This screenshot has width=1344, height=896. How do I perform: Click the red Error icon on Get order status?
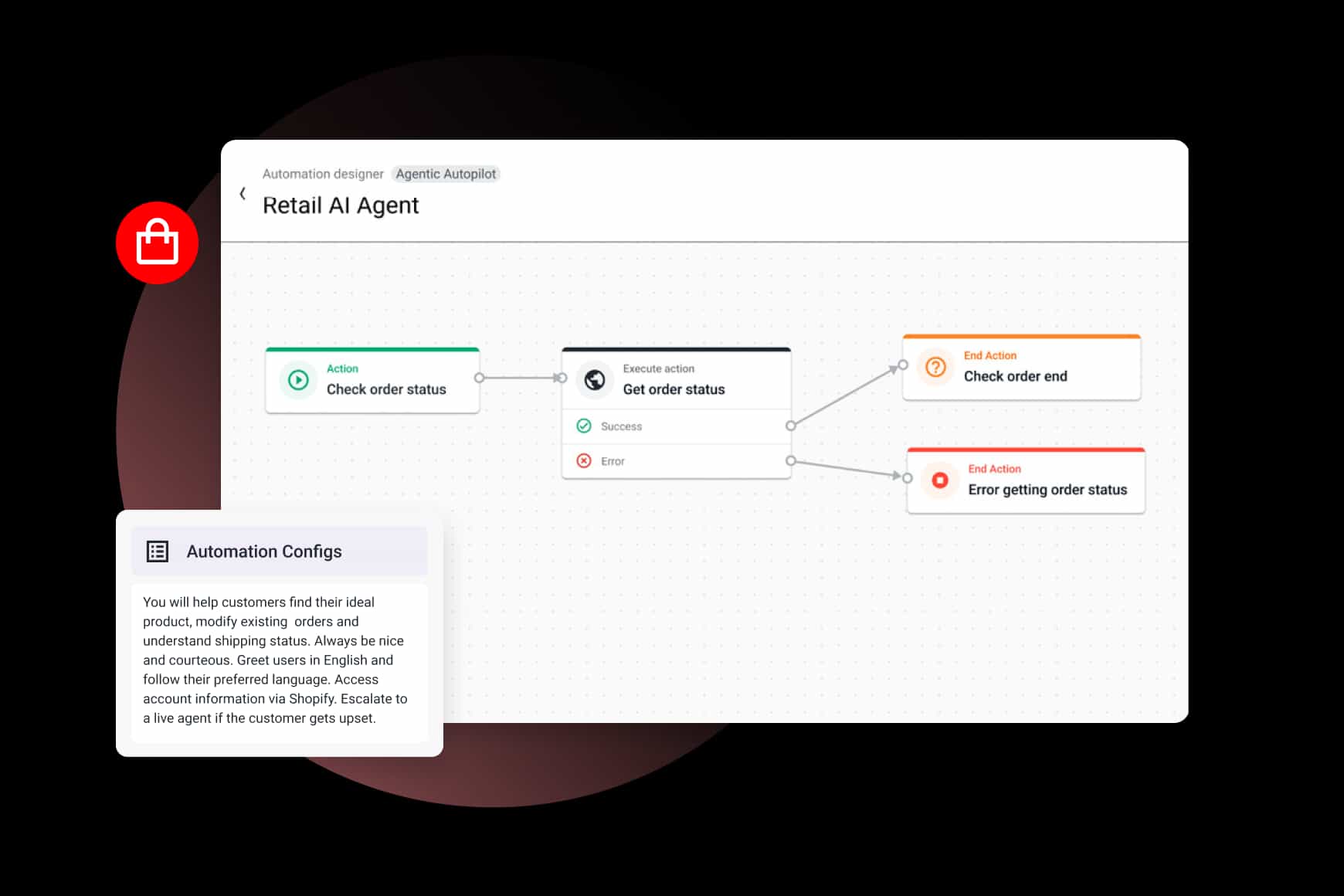pyautogui.click(x=585, y=460)
